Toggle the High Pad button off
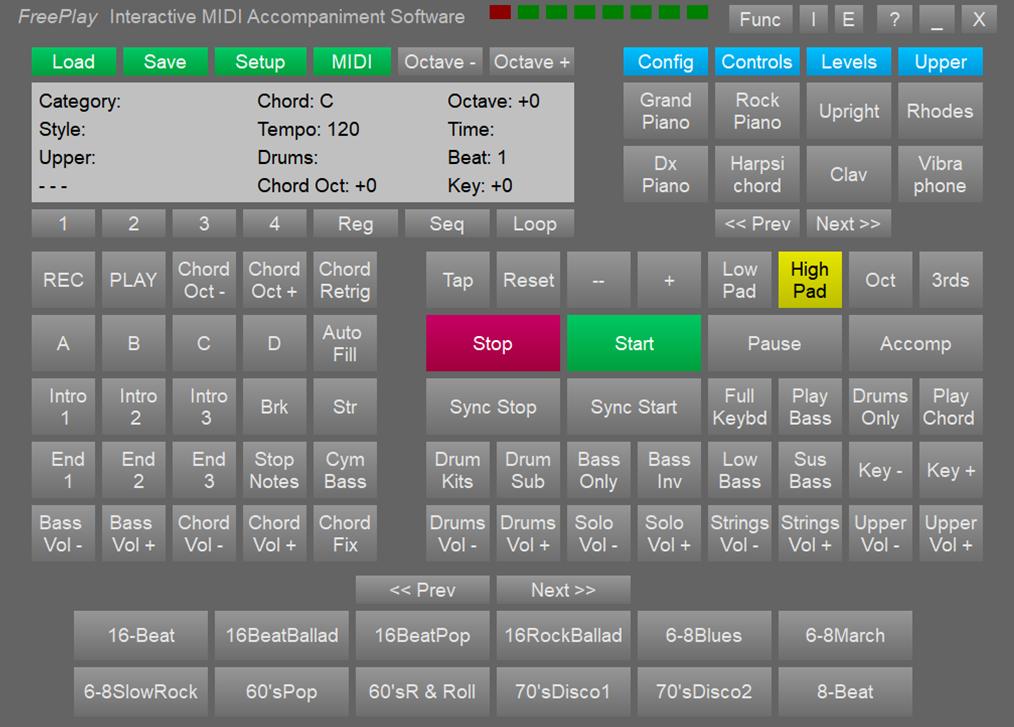The width and height of the screenshot is (1014, 727). 809,280
